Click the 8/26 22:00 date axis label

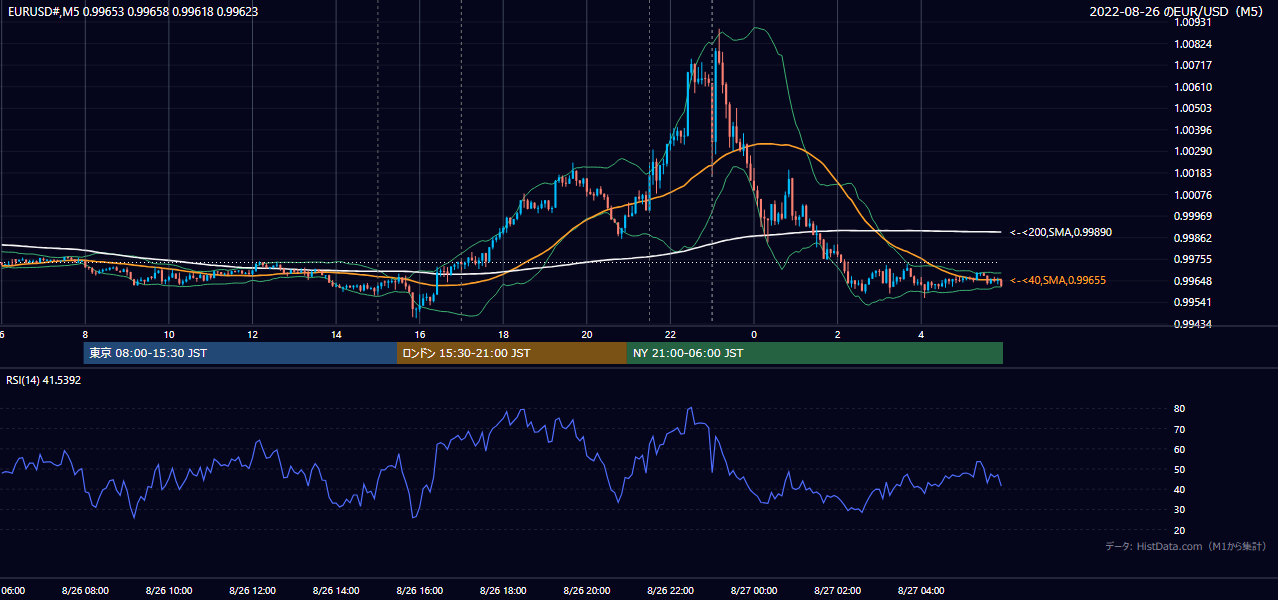point(671,591)
